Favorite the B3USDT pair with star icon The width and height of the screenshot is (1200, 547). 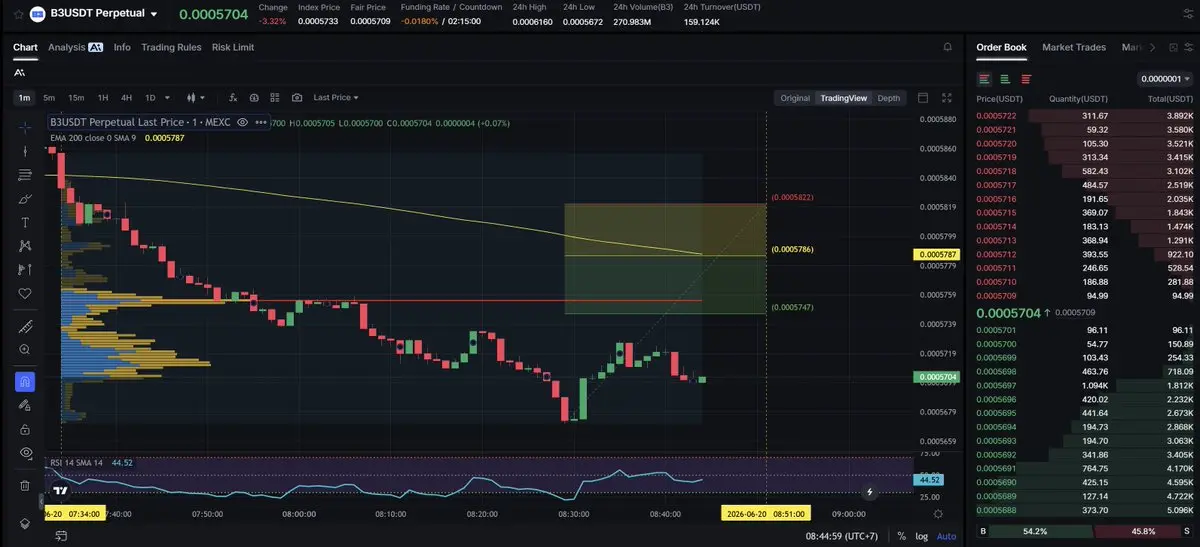[18, 14]
